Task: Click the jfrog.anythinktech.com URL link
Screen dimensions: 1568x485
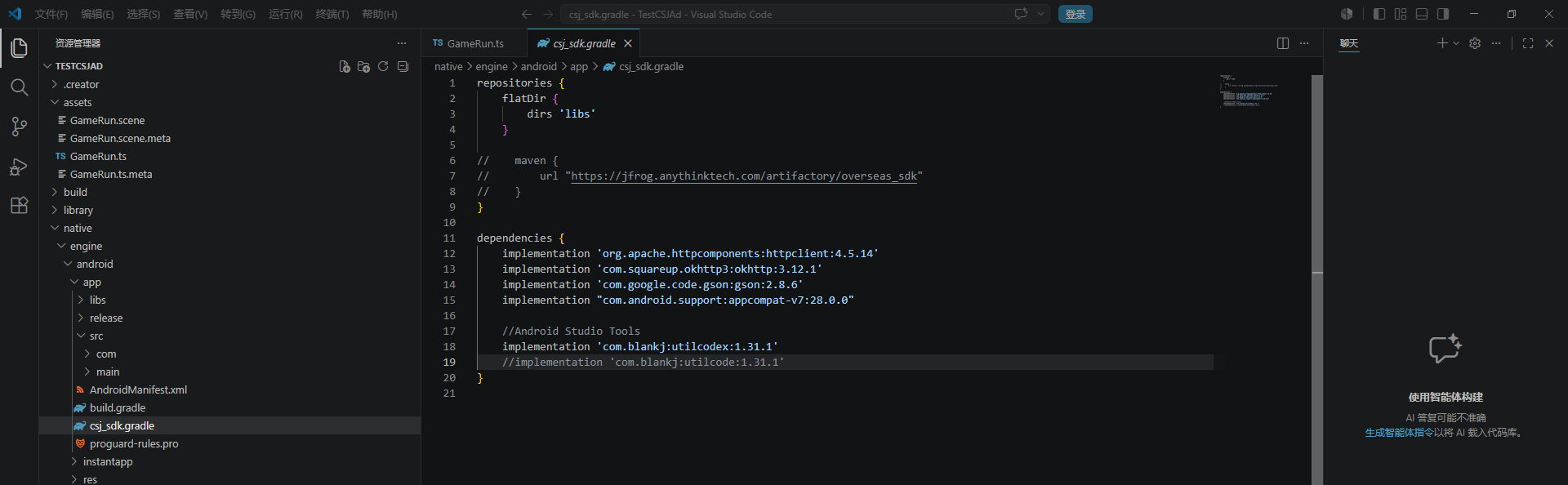Action: click(x=744, y=176)
